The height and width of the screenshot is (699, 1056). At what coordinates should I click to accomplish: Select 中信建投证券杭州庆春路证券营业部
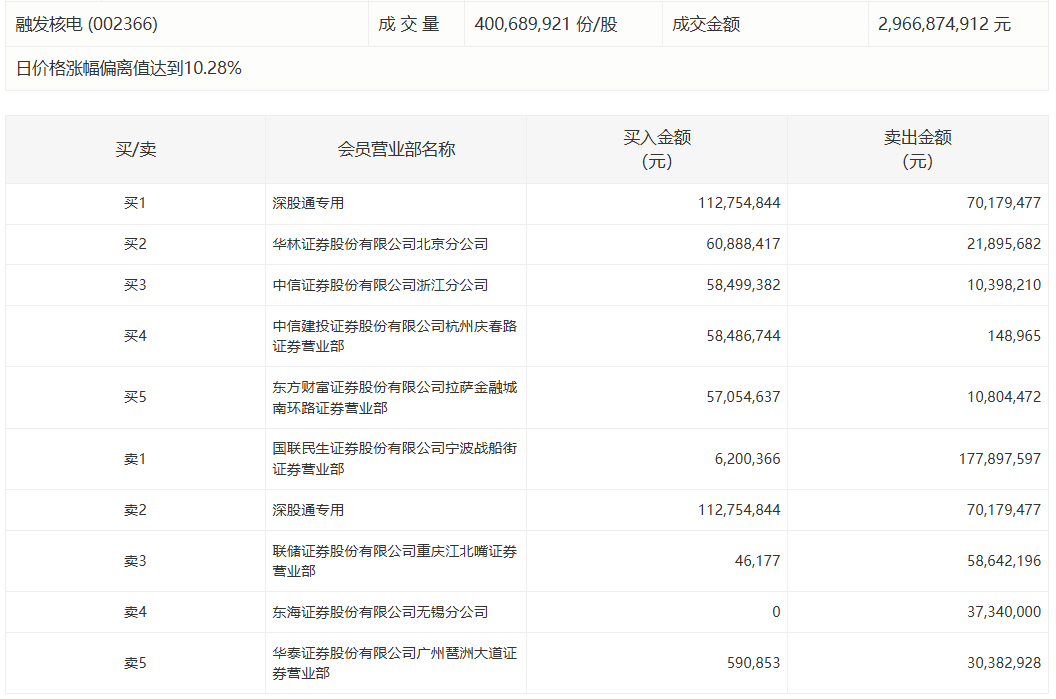pyautogui.click(x=394, y=336)
